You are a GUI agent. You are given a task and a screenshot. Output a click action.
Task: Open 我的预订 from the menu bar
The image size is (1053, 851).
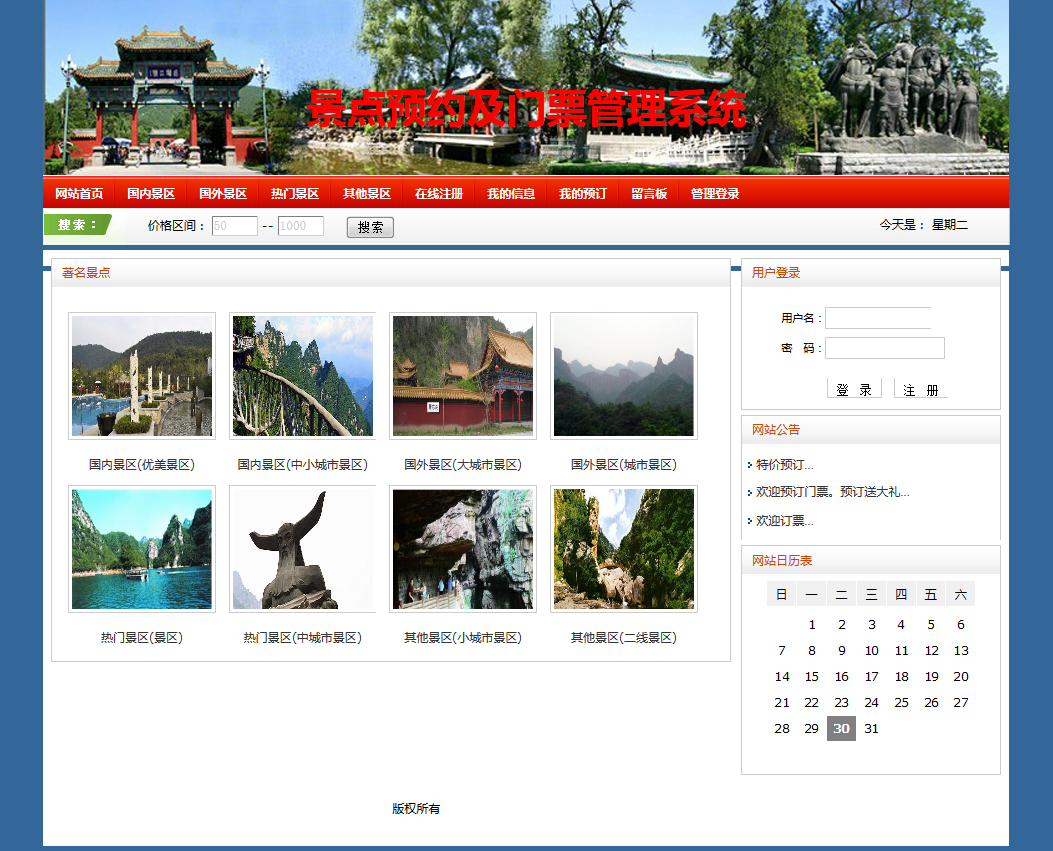(x=583, y=193)
